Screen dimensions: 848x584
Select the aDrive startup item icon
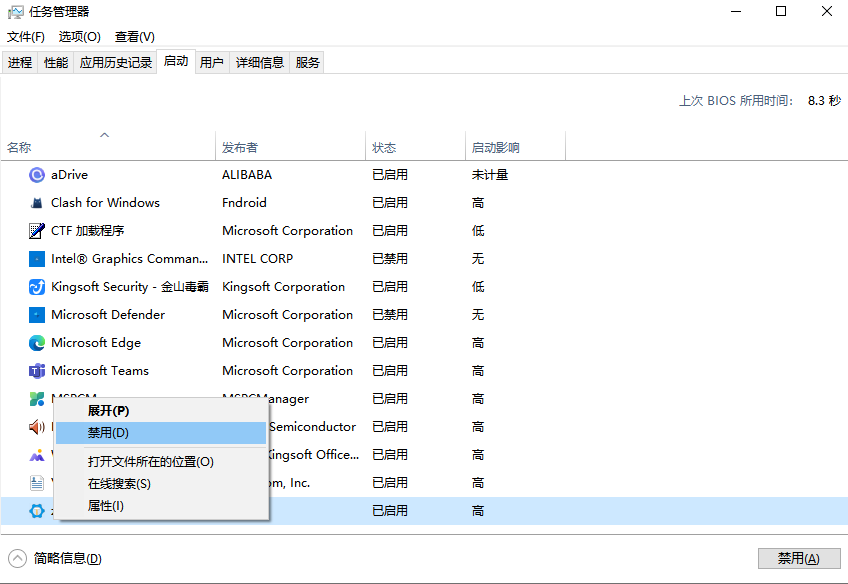[x=35, y=174]
